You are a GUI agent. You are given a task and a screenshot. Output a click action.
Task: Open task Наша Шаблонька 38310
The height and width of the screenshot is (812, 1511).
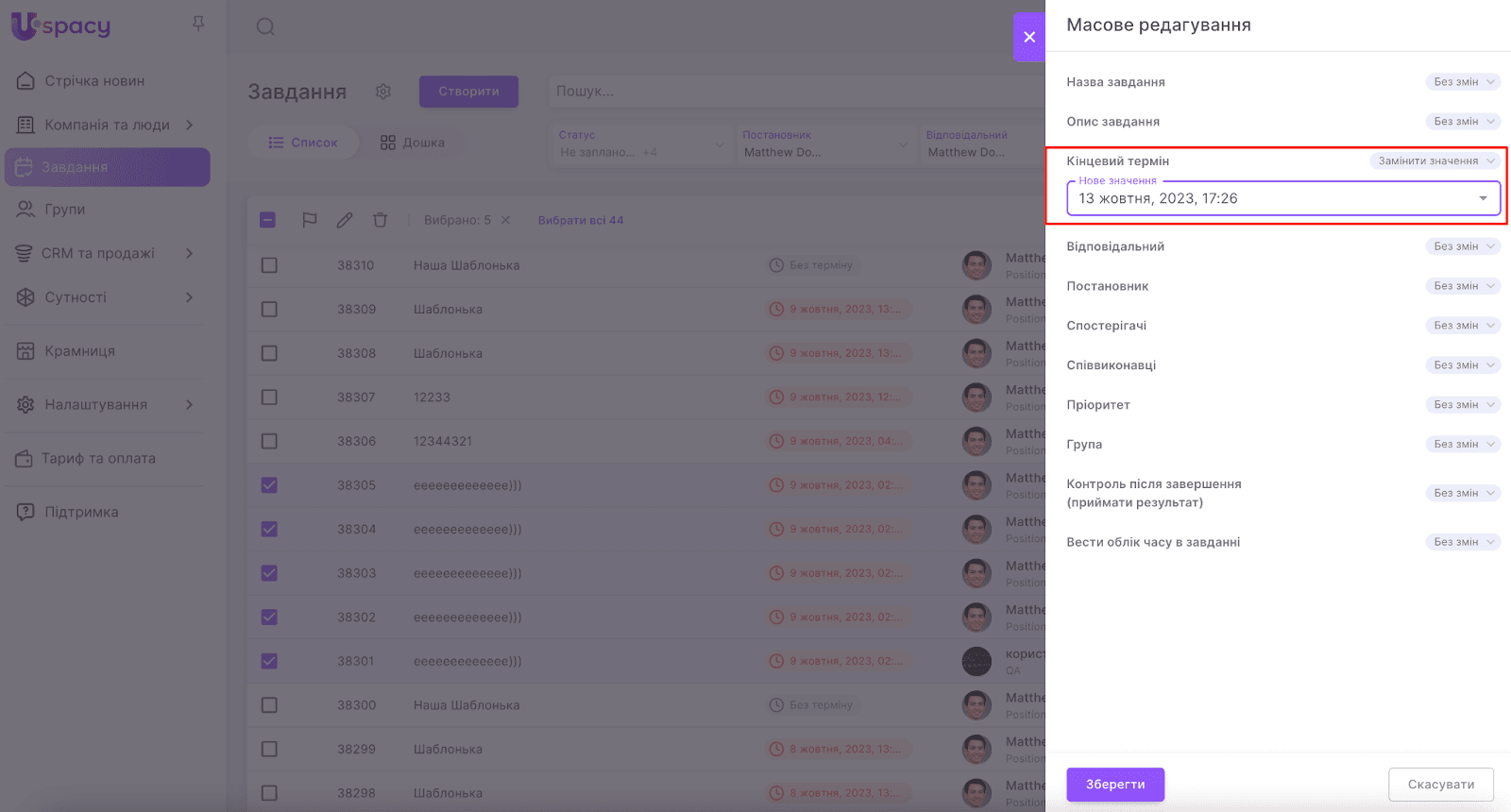pos(467,265)
